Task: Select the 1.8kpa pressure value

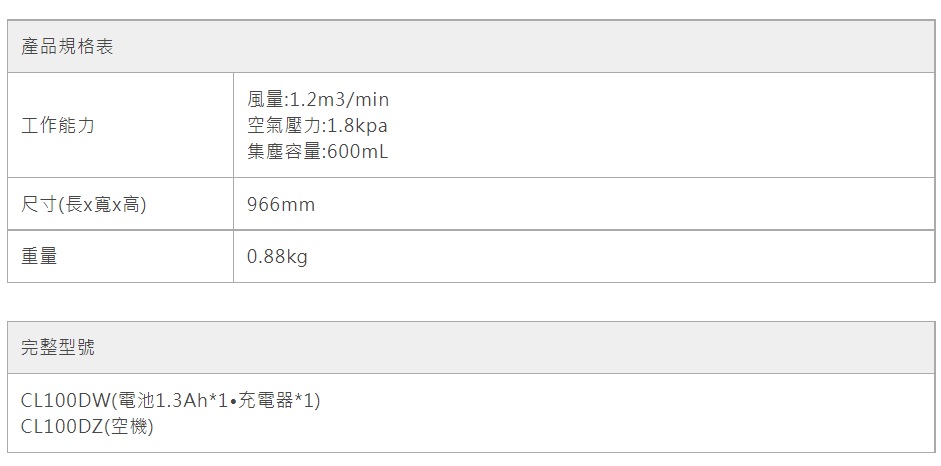Action: point(357,126)
